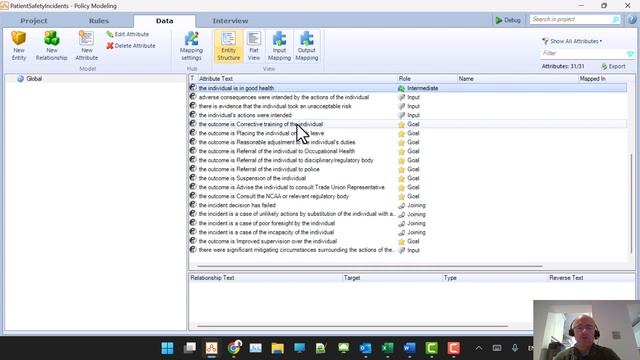Select the Data tab

point(164,21)
